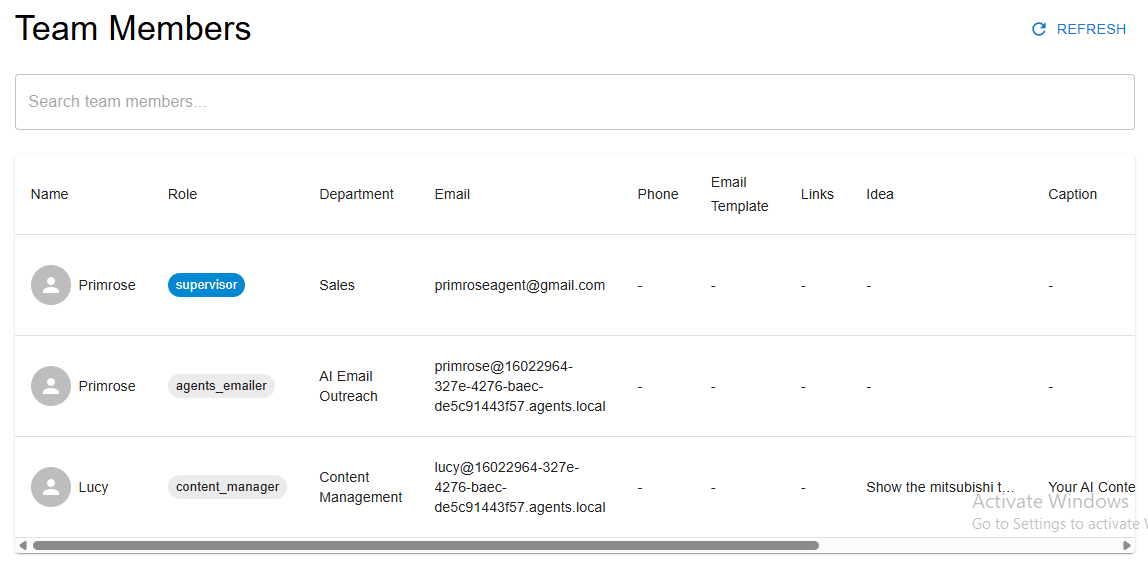Select the agents_emailer role chip
This screenshot has height=562, width=1148.
[221, 386]
